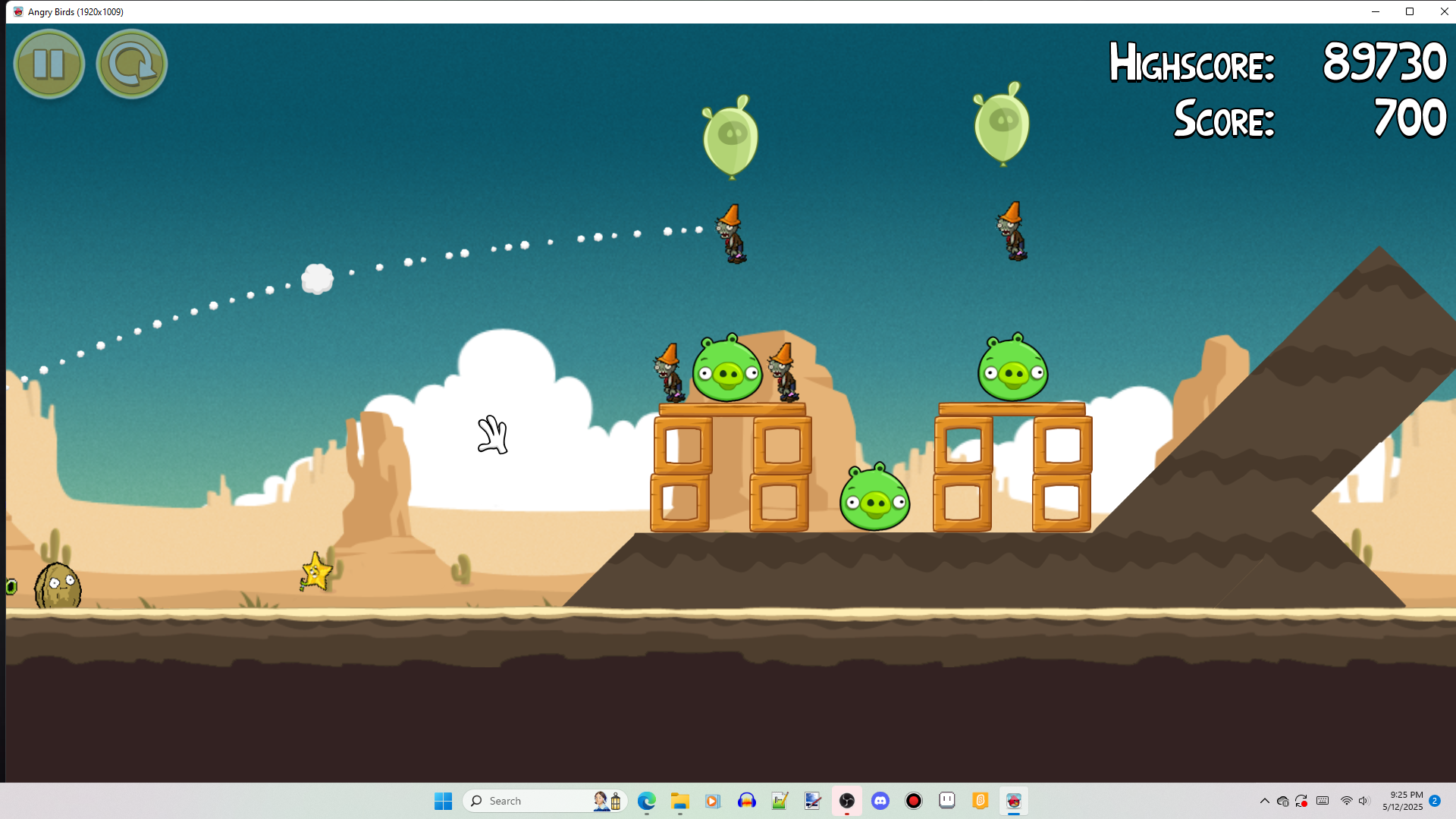Click the Highscore value 89730
The image size is (1456, 819).
coord(1384,61)
